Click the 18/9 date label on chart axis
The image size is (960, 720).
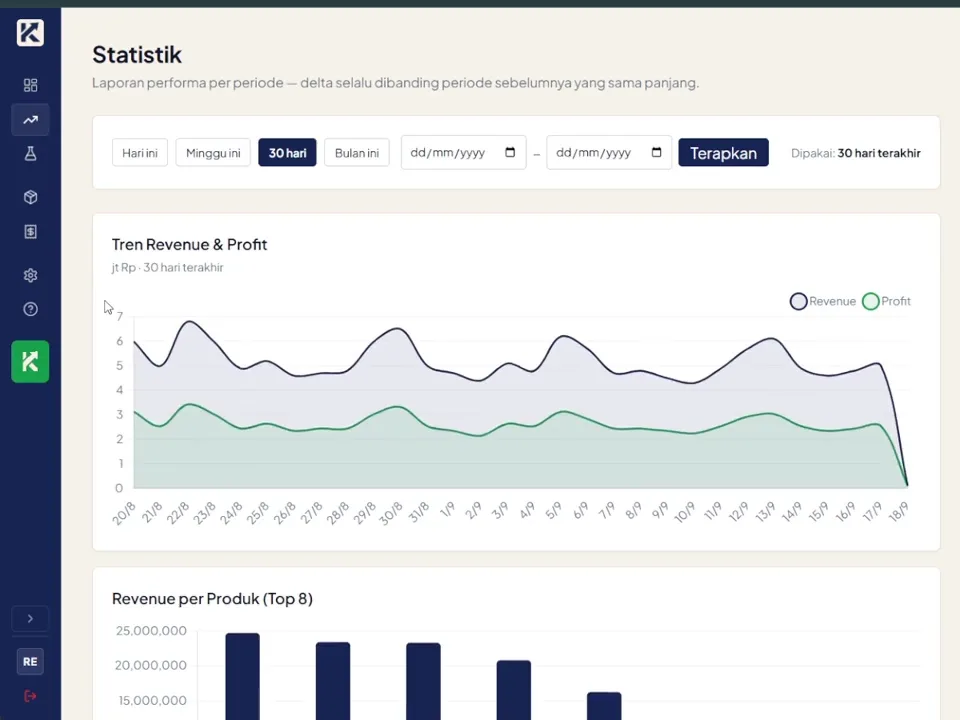pos(898,512)
